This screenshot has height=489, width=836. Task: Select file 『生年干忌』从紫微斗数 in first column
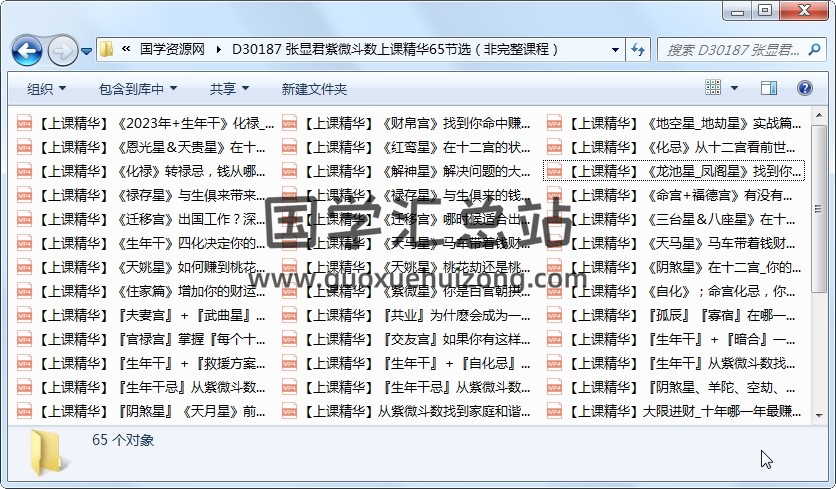tap(141, 387)
